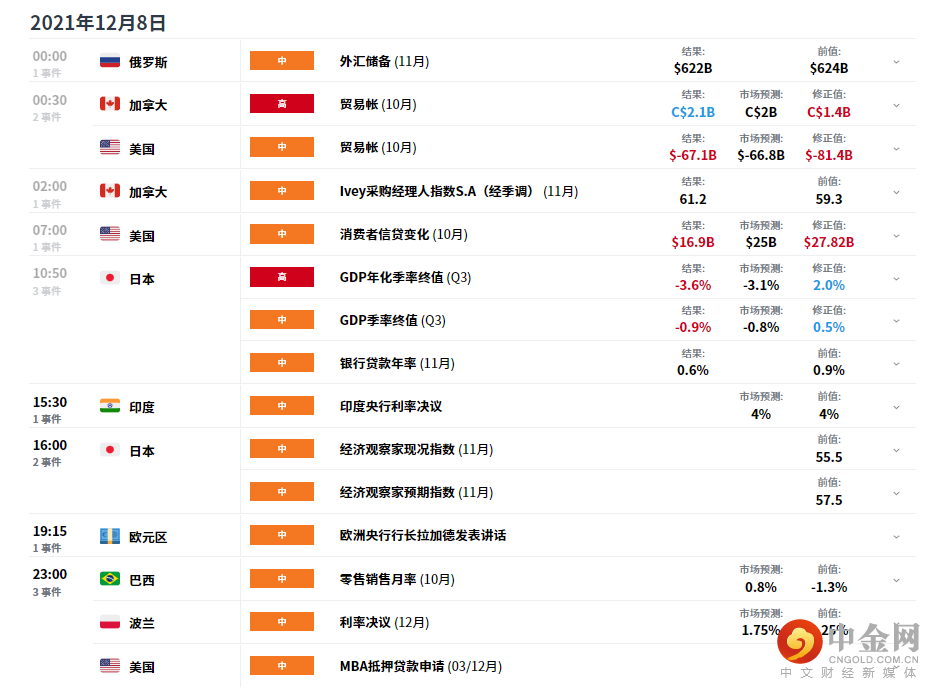Screen dimensions: 934x691
Task: Click the India flag icon beside 印度
Action: (110, 406)
